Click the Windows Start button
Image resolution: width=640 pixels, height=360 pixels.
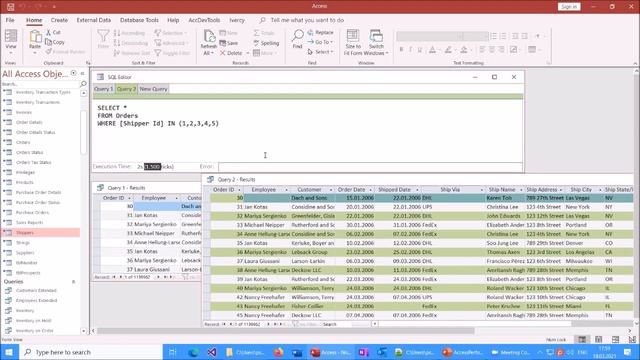click(9, 352)
